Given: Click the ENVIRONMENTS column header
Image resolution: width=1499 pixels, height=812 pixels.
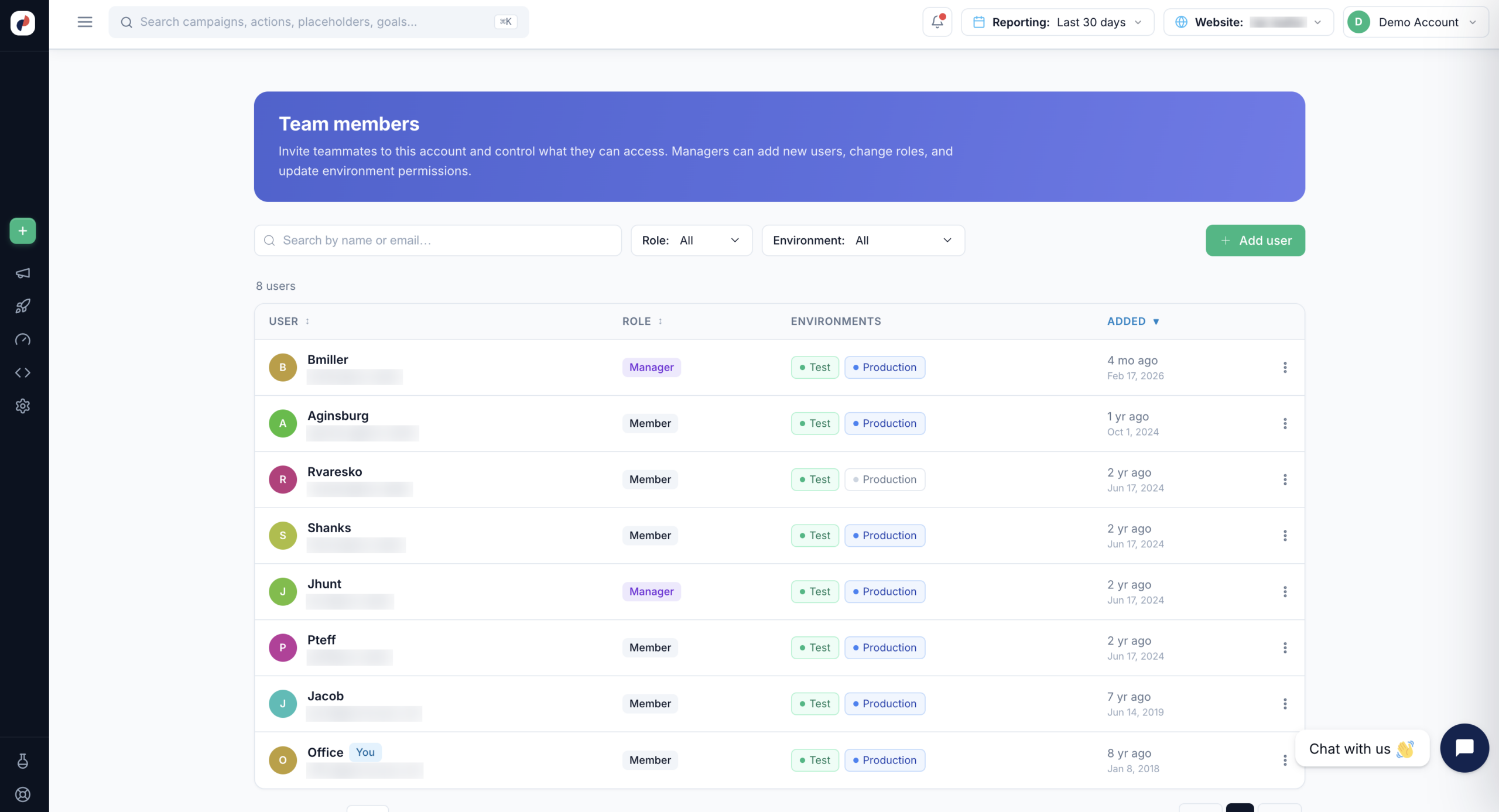Looking at the screenshot, I should (836, 321).
